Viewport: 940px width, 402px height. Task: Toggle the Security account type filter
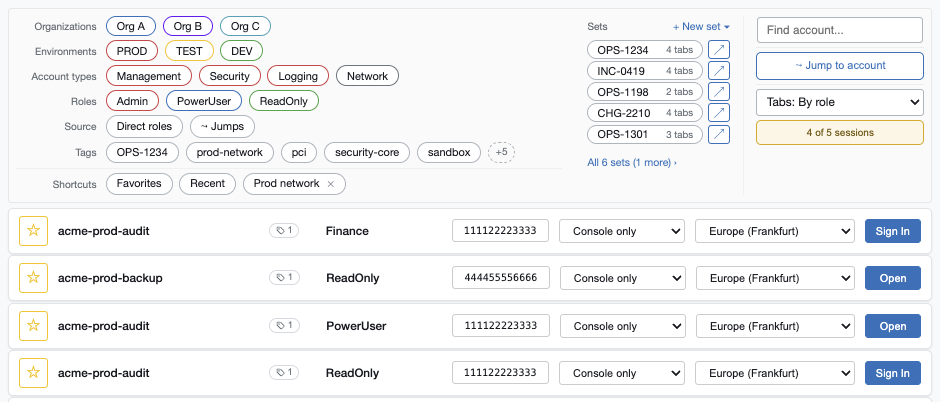[230, 76]
